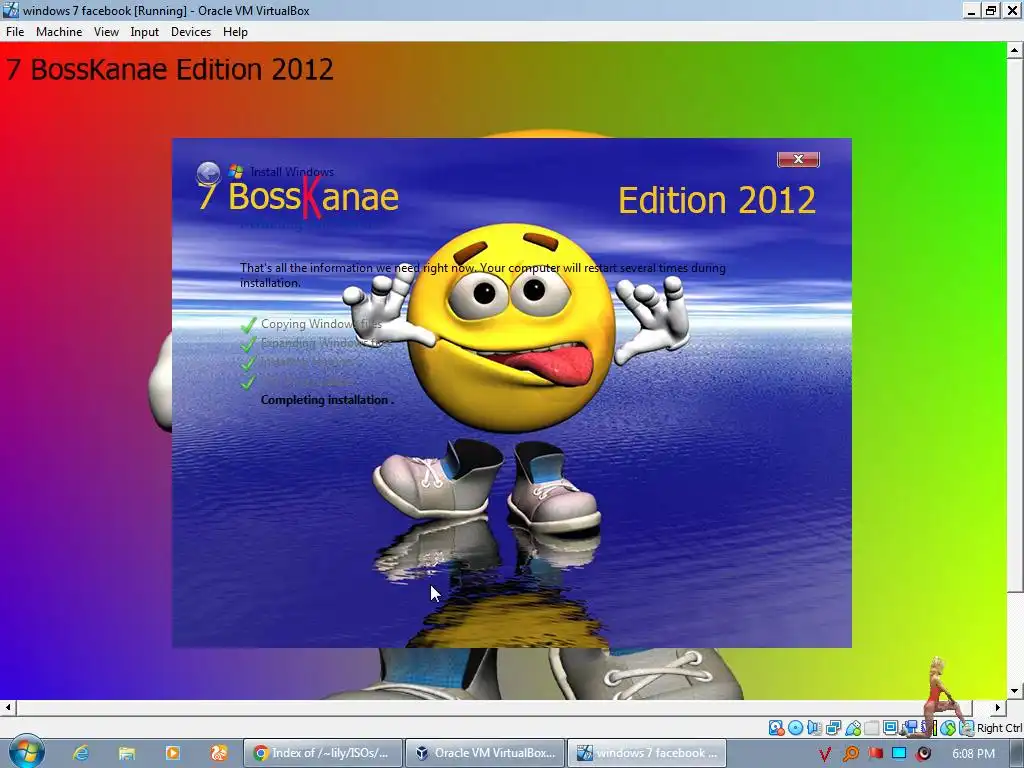
Task: Click the cyan monitor tray icon
Action: click(899, 753)
